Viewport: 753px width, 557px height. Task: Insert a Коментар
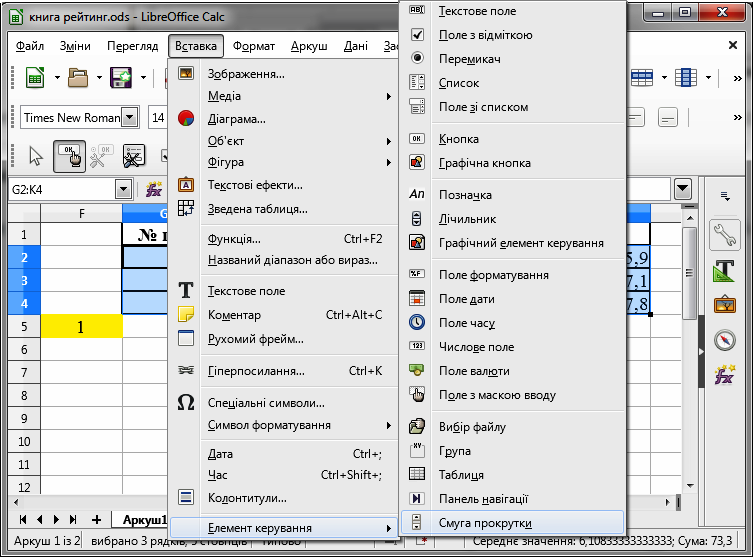(x=284, y=315)
